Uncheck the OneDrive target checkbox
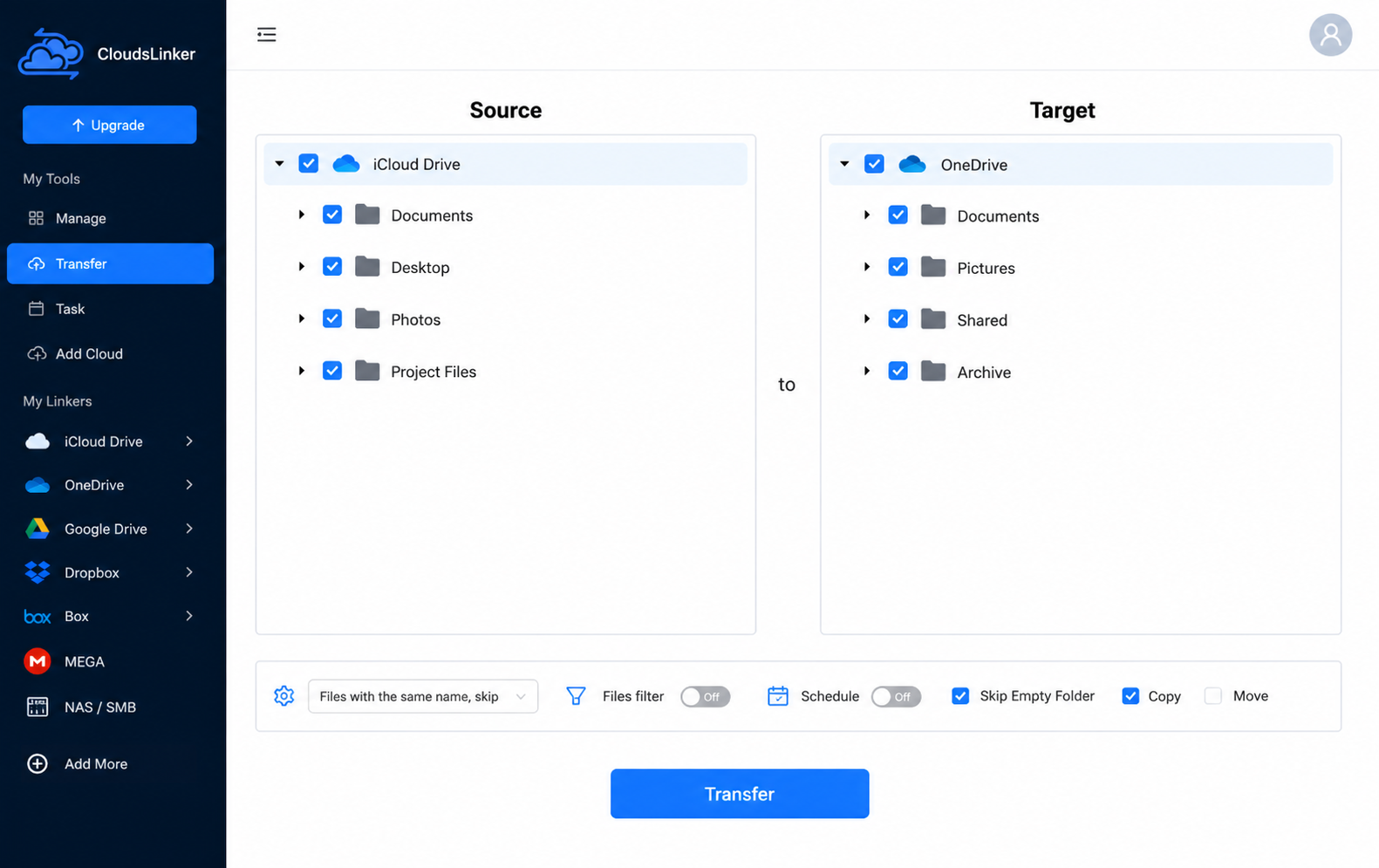Screen dimensions: 1379x868 pyautogui.click(x=874, y=164)
